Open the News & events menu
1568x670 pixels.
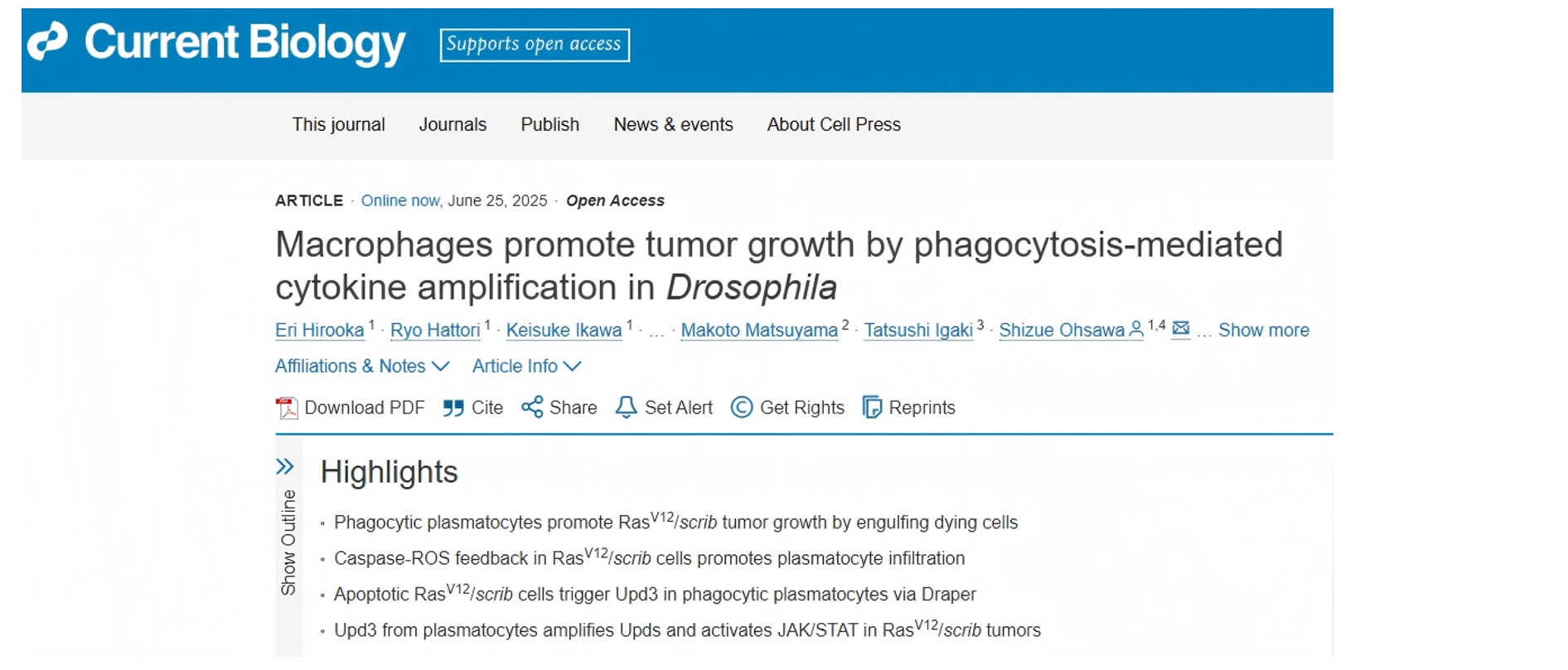pos(673,124)
